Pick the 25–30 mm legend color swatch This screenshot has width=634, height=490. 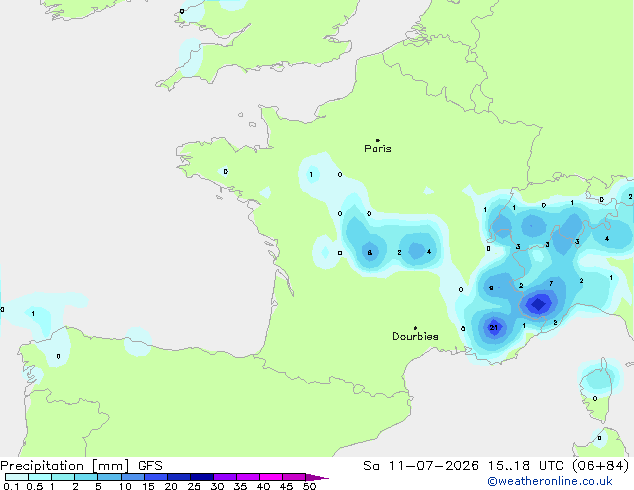(202, 477)
